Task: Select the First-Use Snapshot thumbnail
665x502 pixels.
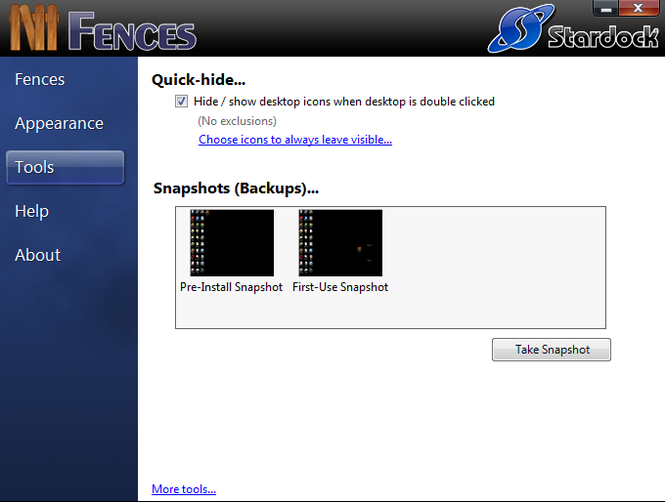Action: coord(341,243)
